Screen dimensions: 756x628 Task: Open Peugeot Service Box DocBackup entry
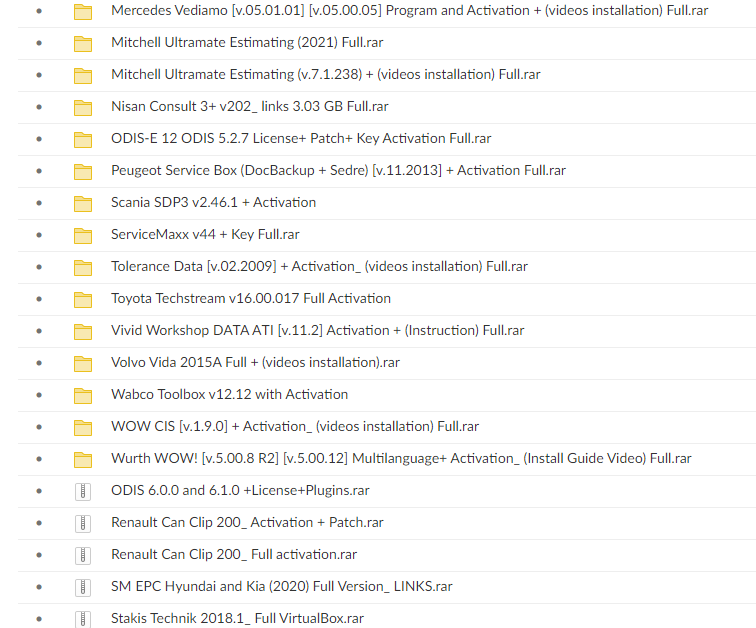(x=338, y=171)
